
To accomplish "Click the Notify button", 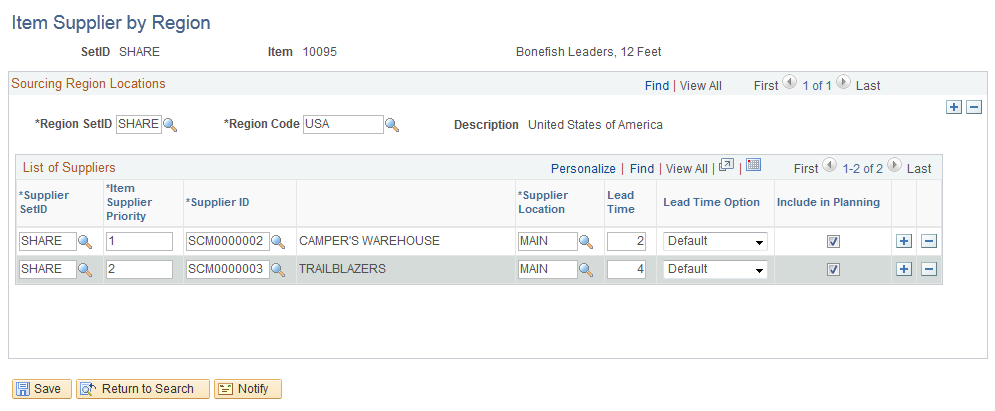I will pyautogui.click(x=248, y=389).
